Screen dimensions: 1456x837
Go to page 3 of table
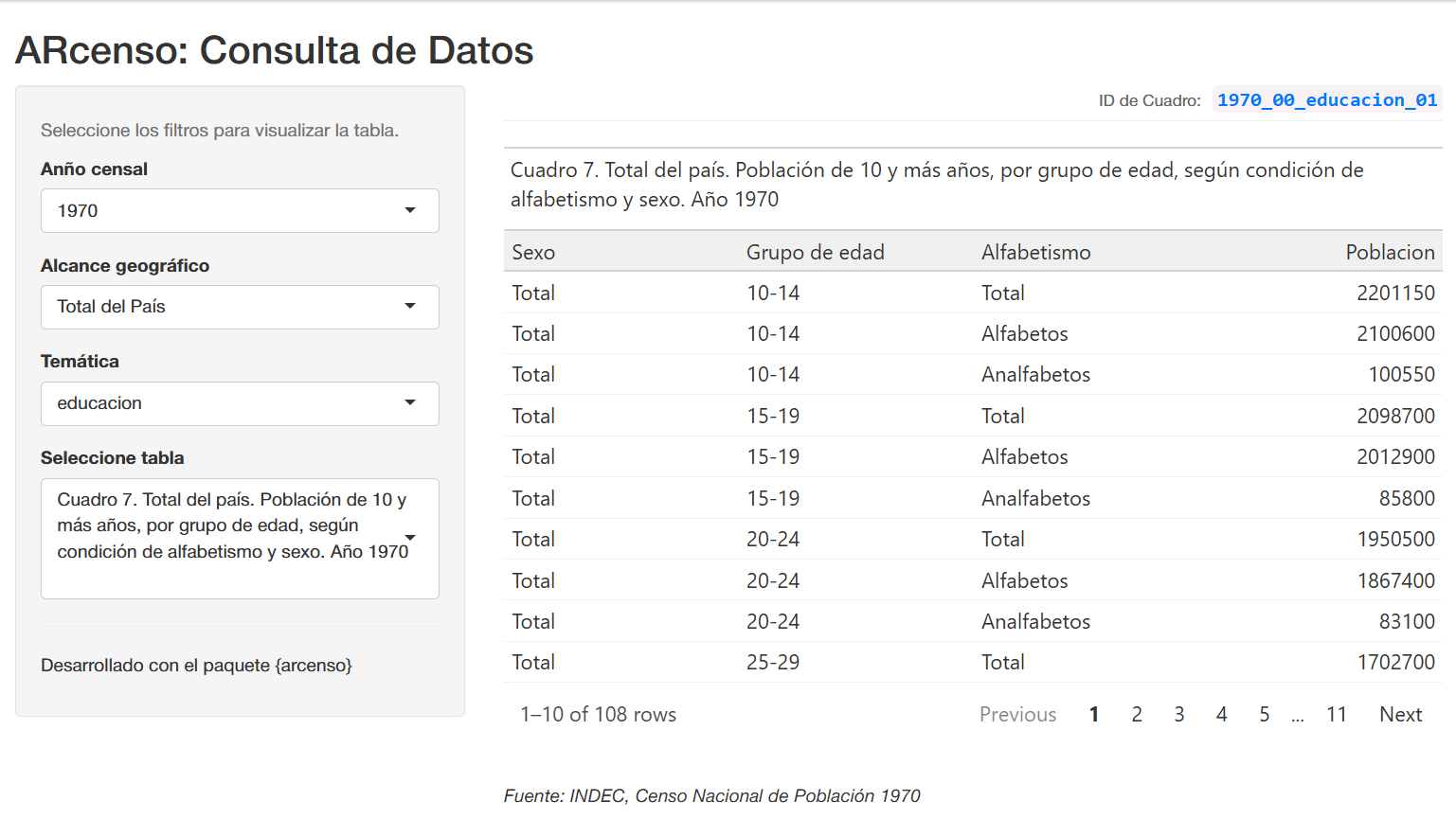coord(1179,715)
